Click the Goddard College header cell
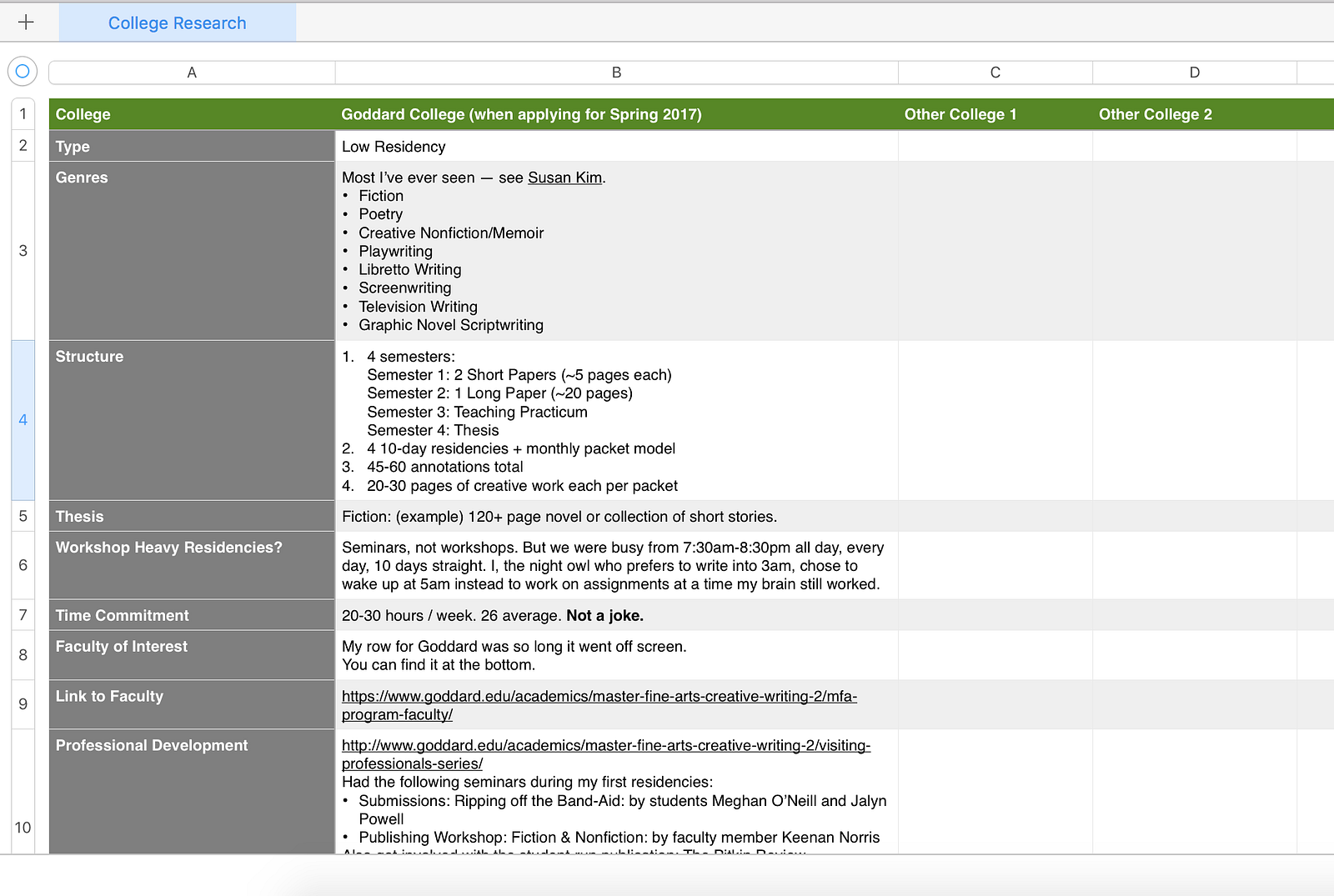The height and width of the screenshot is (896, 1334). (x=616, y=114)
